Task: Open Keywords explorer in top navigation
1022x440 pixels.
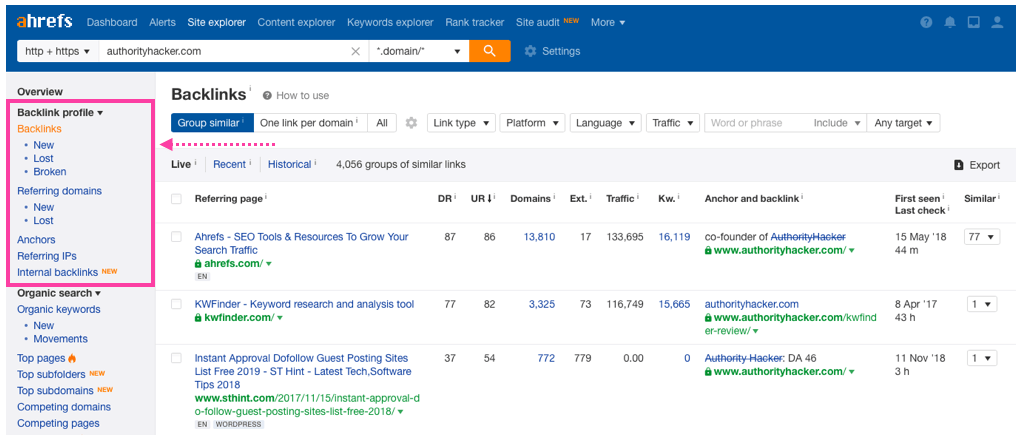Action: click(390, 22)
